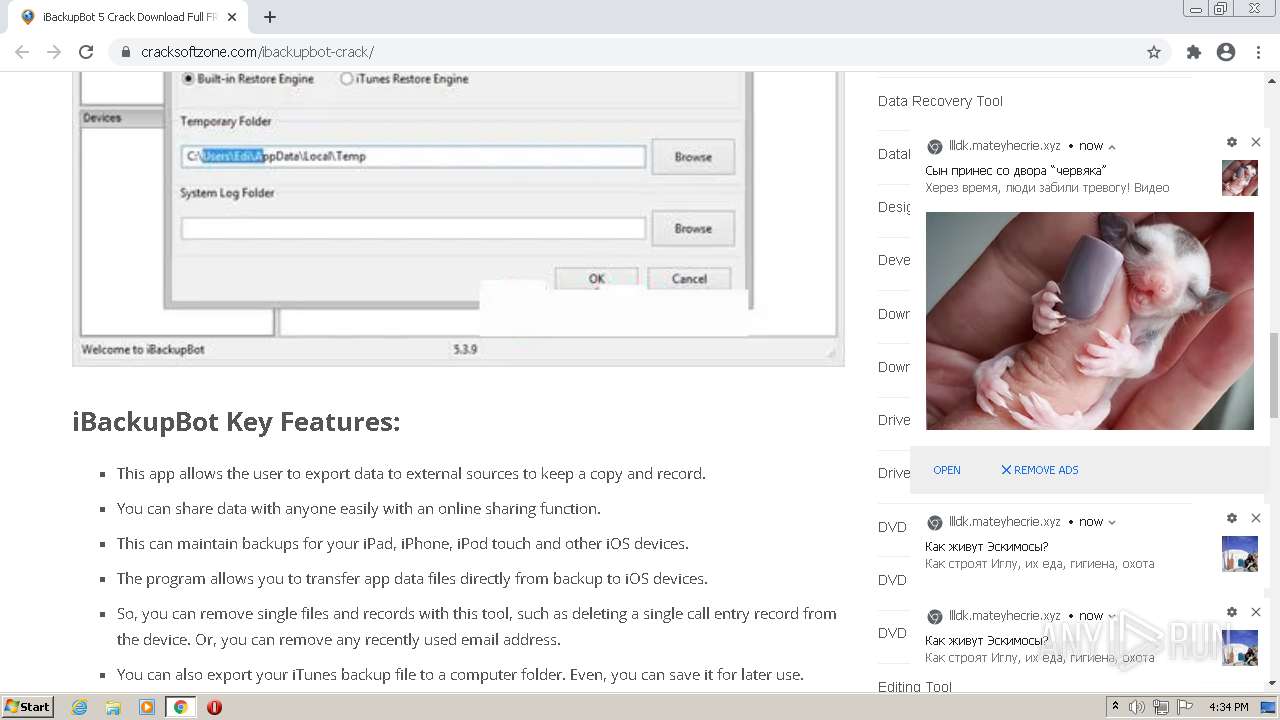Viewport: 1280px width, 720px height.
Task: Open settings gear on the second notification
Action: (x=1232, y=518)
